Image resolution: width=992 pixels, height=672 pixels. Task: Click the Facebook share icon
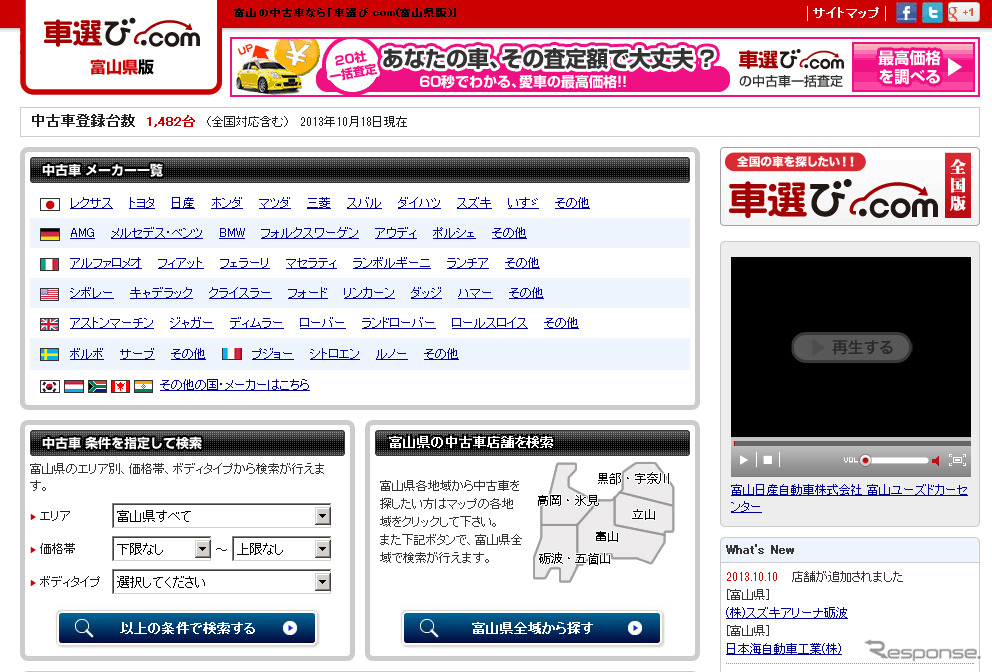pyautogui.click(x=906, y=13)
